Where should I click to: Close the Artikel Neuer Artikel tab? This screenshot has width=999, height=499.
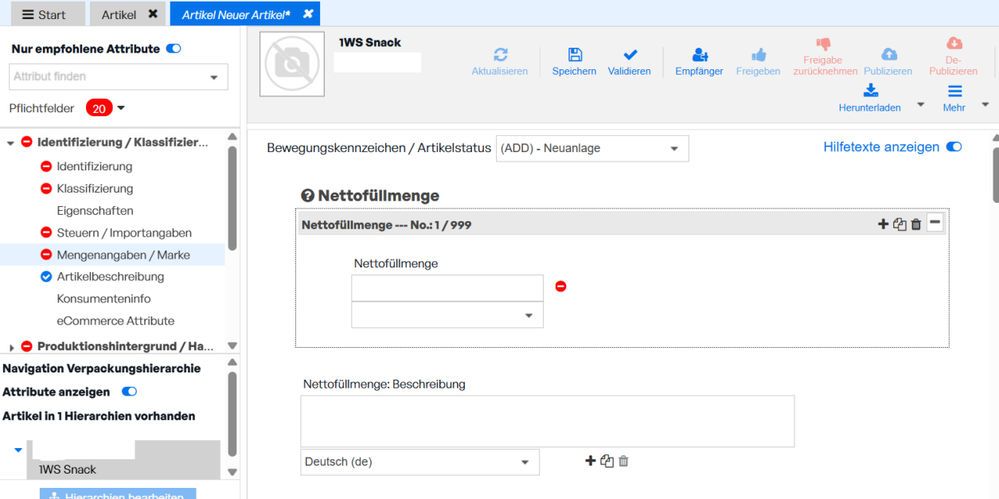308,13
